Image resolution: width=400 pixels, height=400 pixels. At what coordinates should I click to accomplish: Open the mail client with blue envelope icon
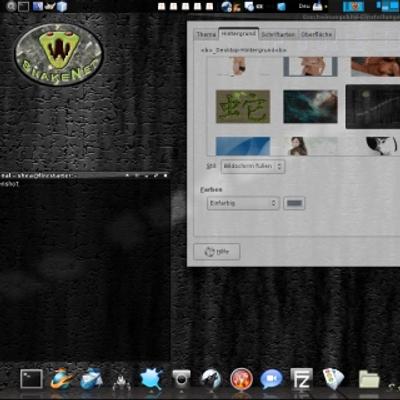click(x=91, y=379)
